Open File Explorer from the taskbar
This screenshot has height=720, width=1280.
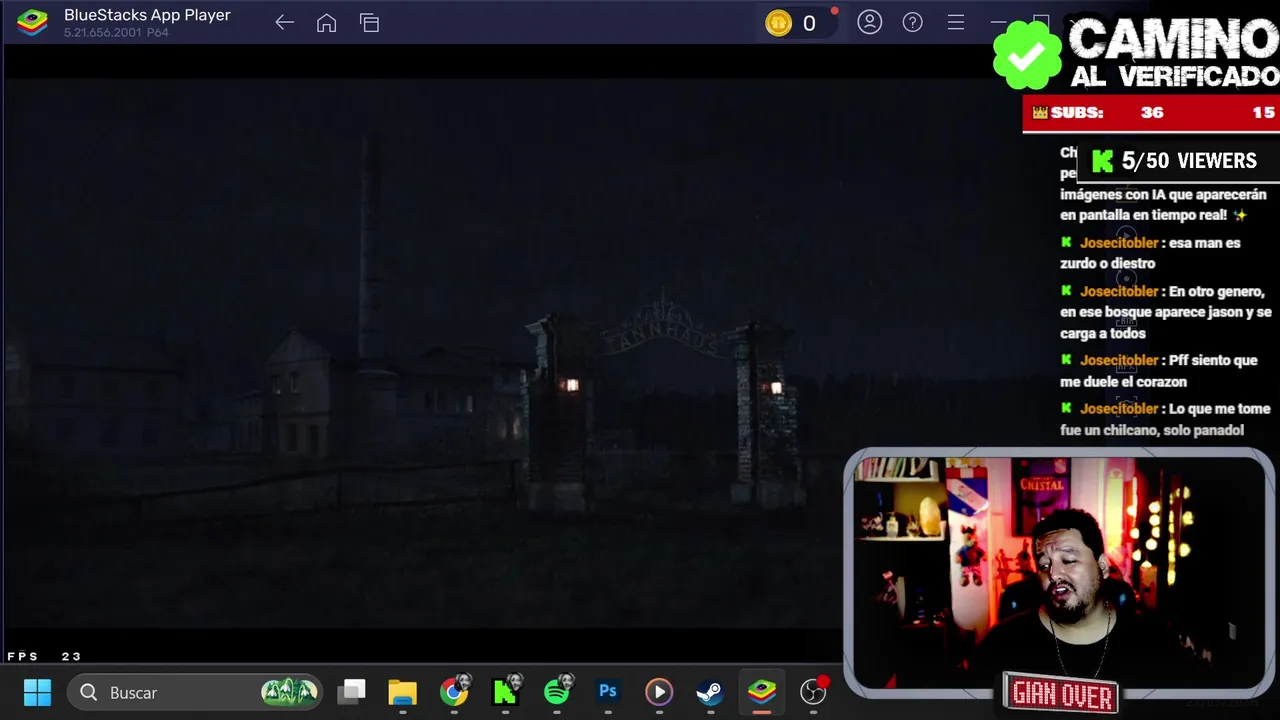(x=402, y=692)
